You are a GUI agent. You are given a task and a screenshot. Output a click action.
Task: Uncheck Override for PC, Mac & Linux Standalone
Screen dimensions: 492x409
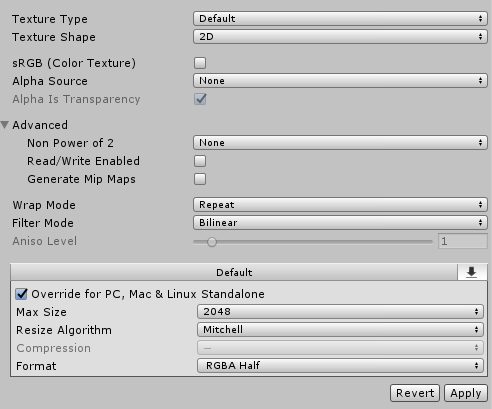coord(22,294)
